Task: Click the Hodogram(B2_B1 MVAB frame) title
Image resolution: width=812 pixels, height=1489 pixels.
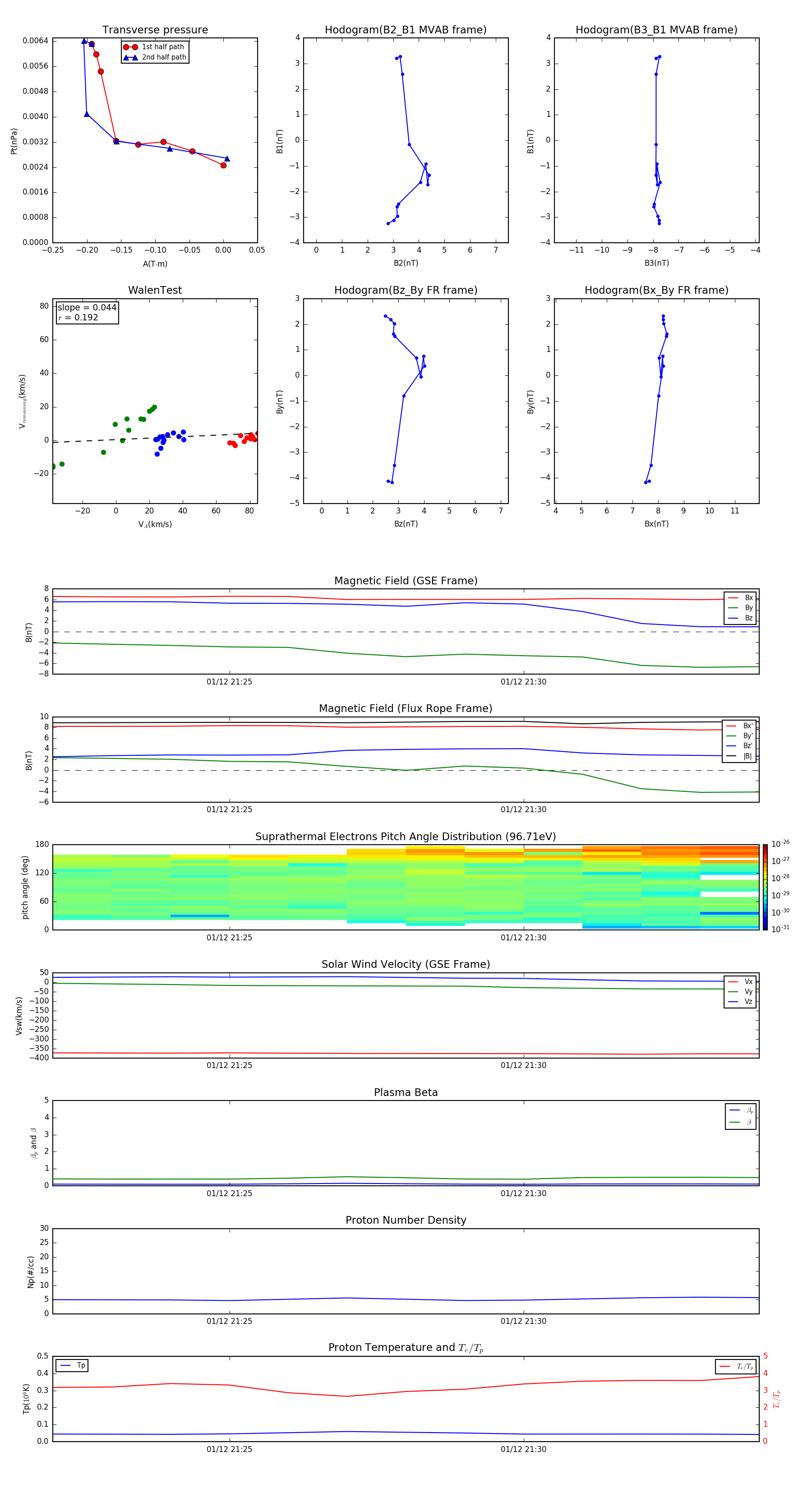Action: coord(406,30)
